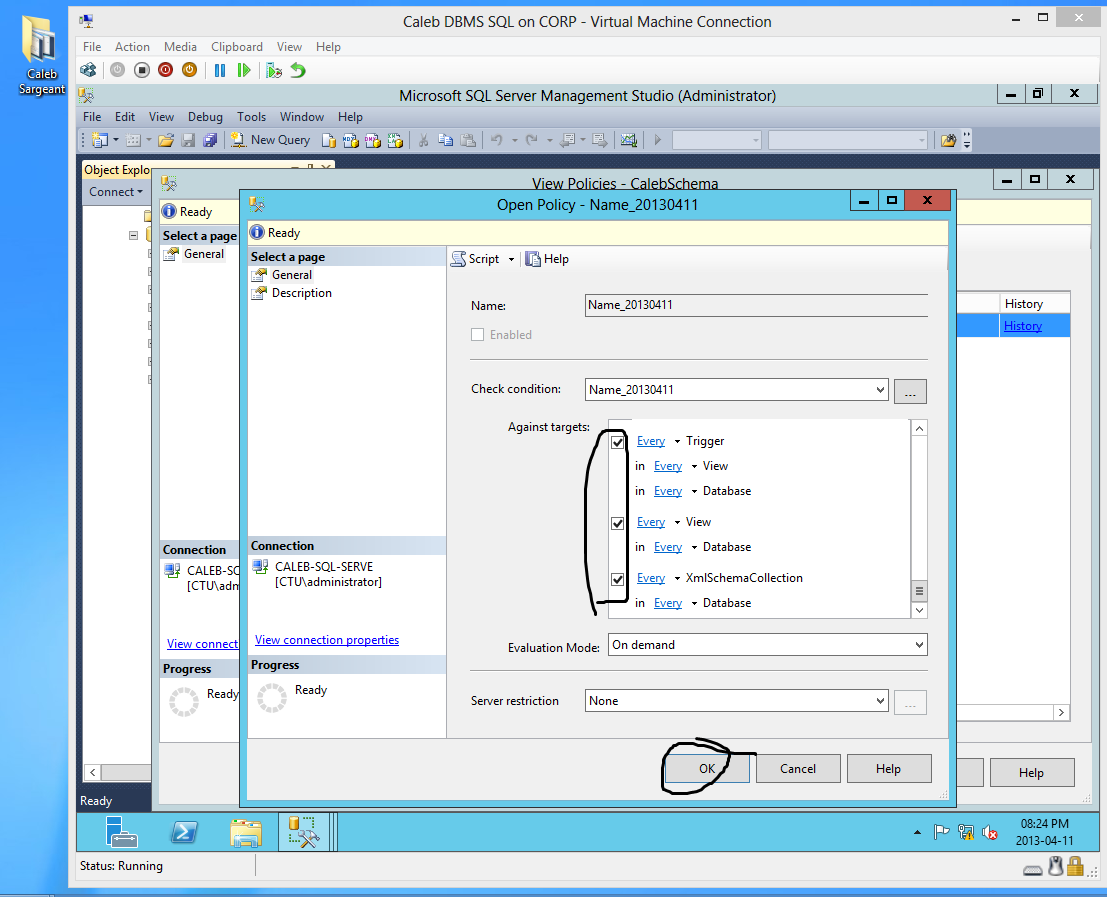1107x897 pixels.
Task: Show hidden tray icons arrow
Action: click(x=917, y=833)
